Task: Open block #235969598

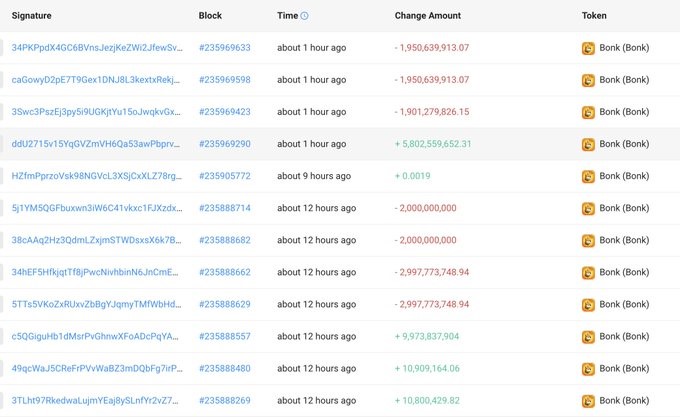Action: pyautogui.click(x=225, y=80)
